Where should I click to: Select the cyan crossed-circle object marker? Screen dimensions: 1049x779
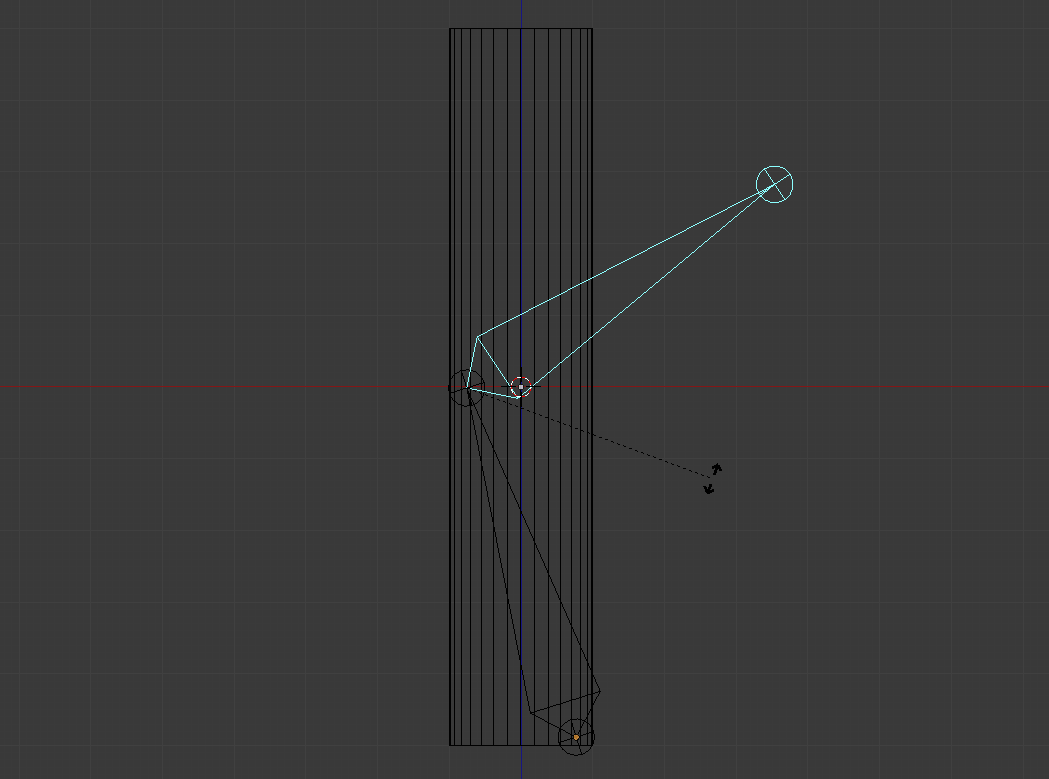pos(774,184)
